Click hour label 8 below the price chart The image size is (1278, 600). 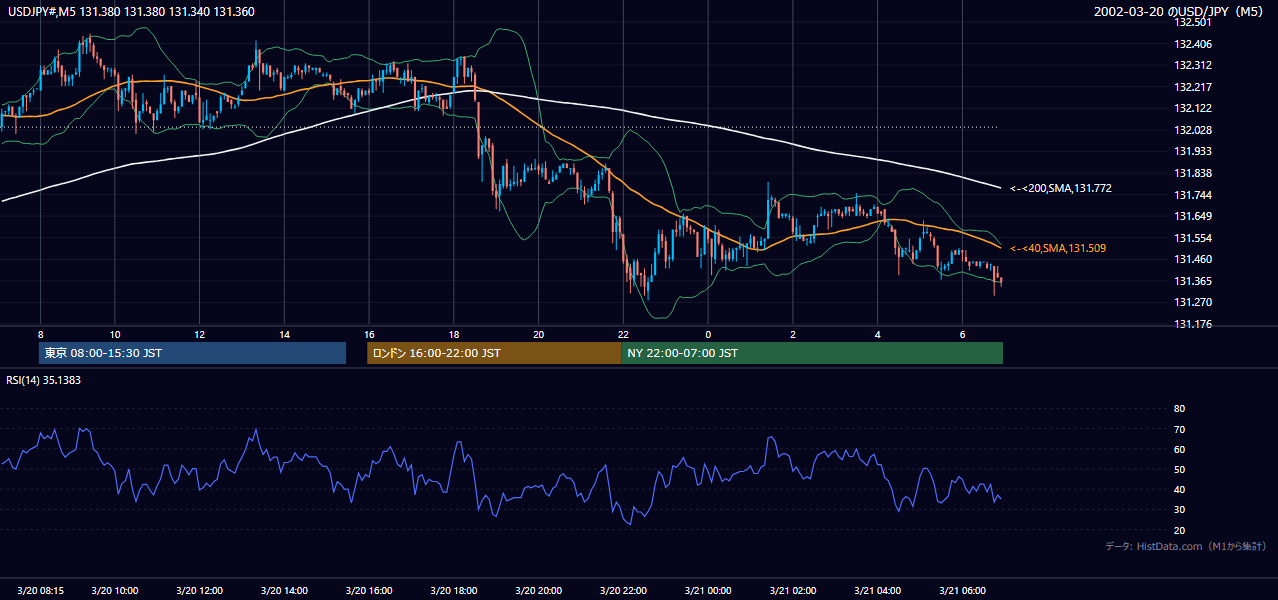(40, 334)
